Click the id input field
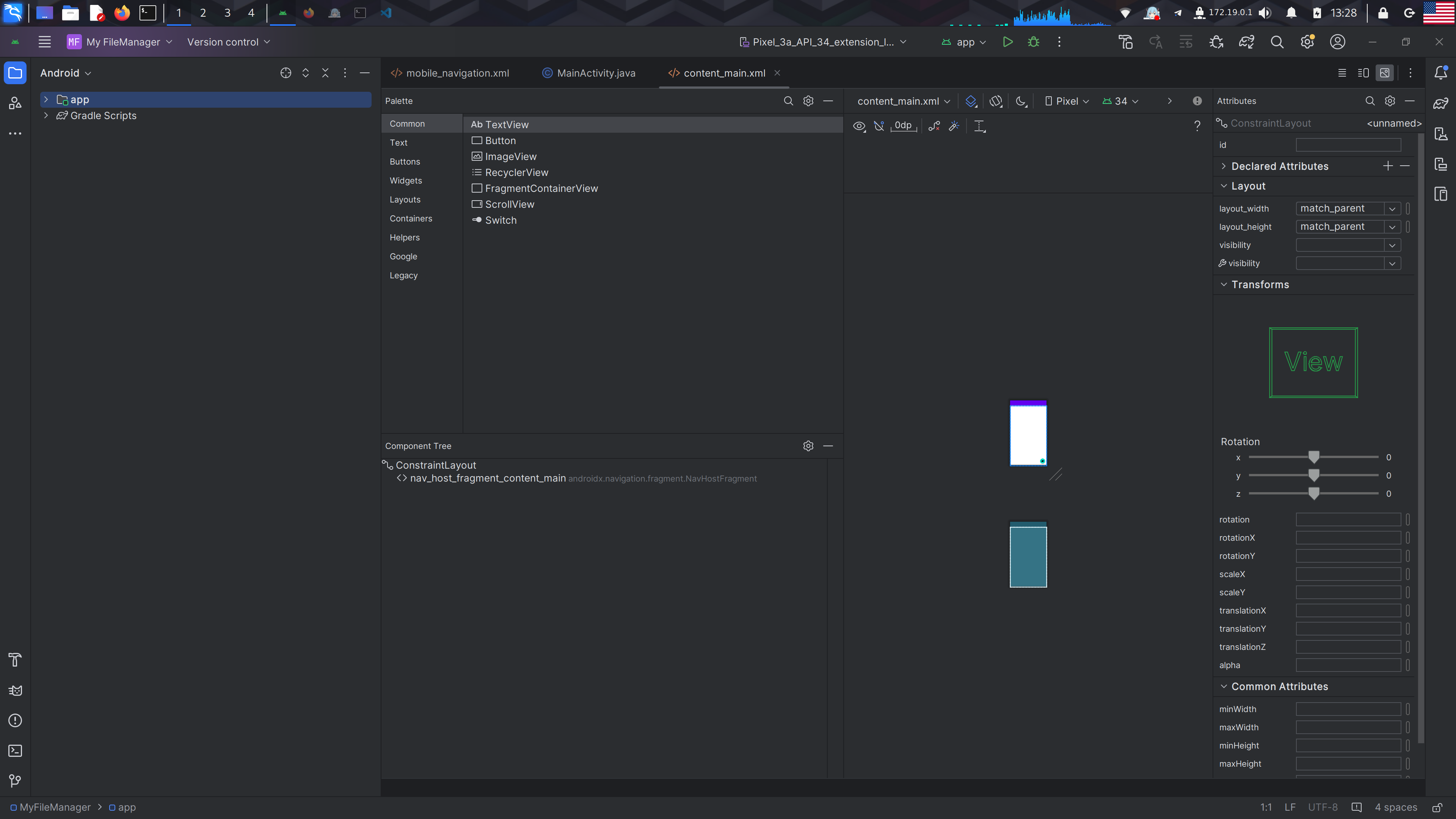This screenshot has height=819, width=1456. tap(1348, 145)
